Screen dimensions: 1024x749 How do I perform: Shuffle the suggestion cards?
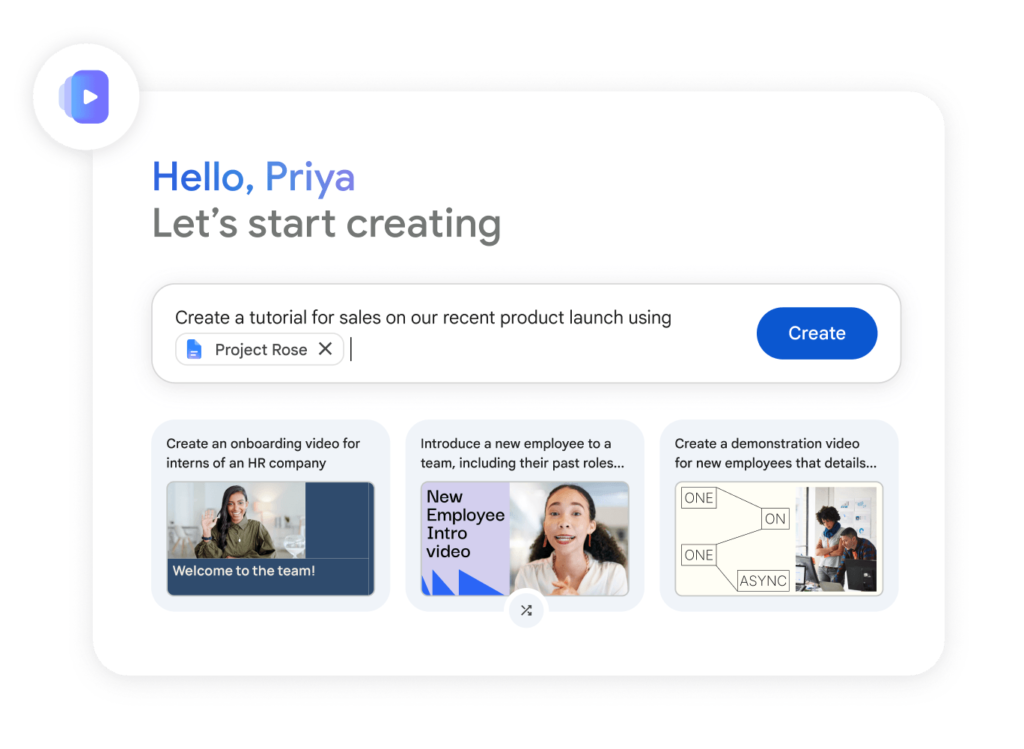coord(526,610)
